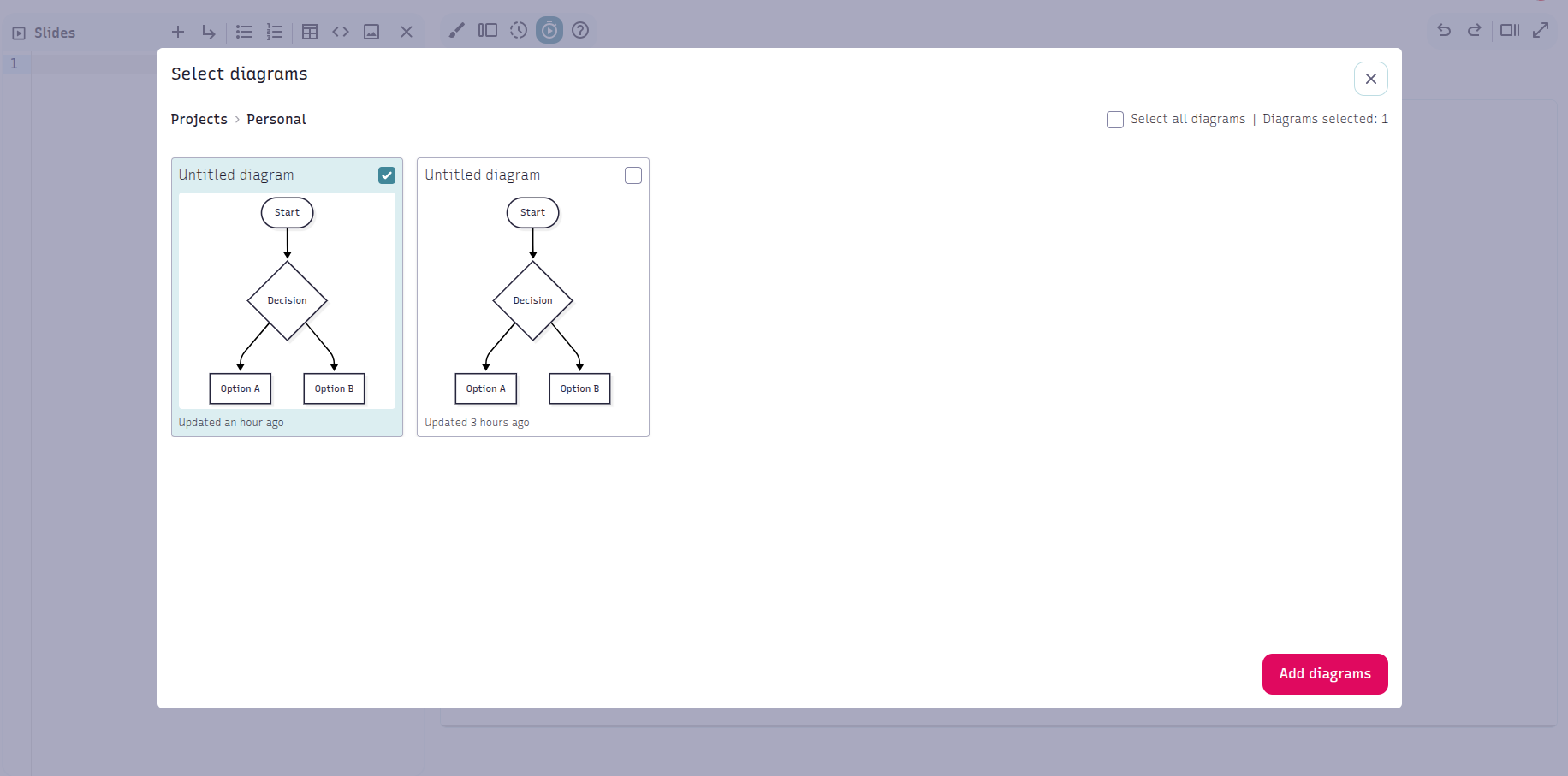Click the Add diagrams button
Screen dimensions: 1568x776
click(1325, 673)
